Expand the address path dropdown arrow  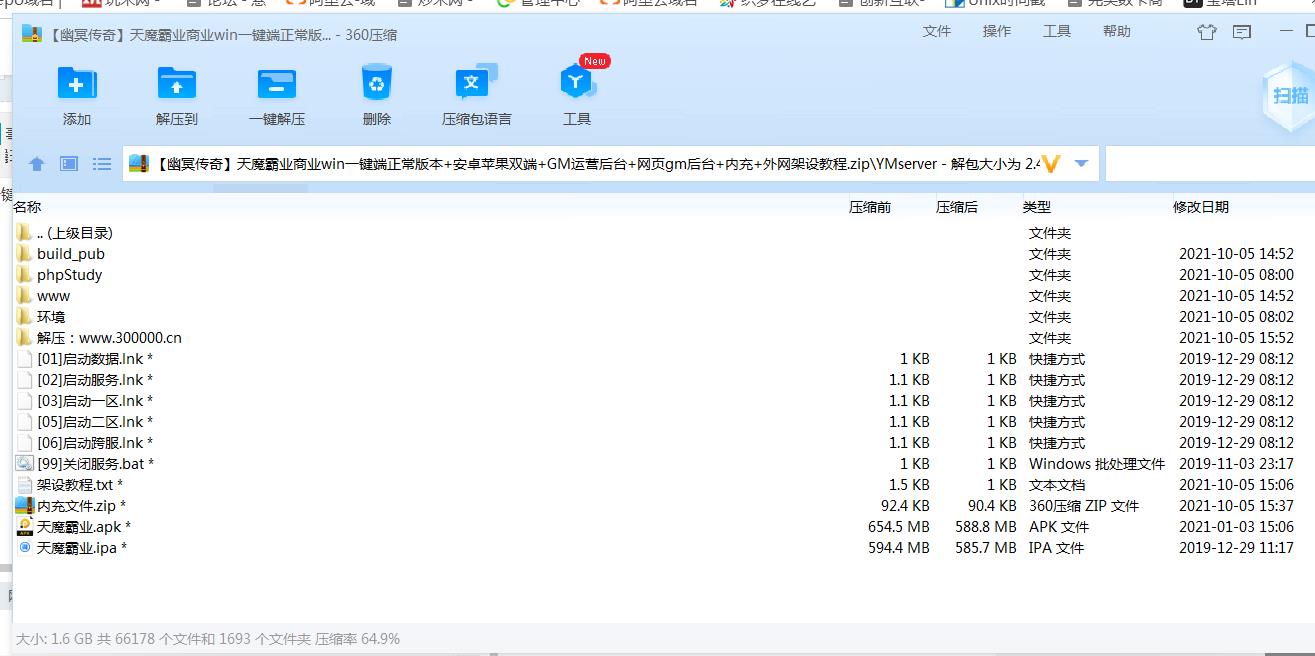[x=1081, y=164]
